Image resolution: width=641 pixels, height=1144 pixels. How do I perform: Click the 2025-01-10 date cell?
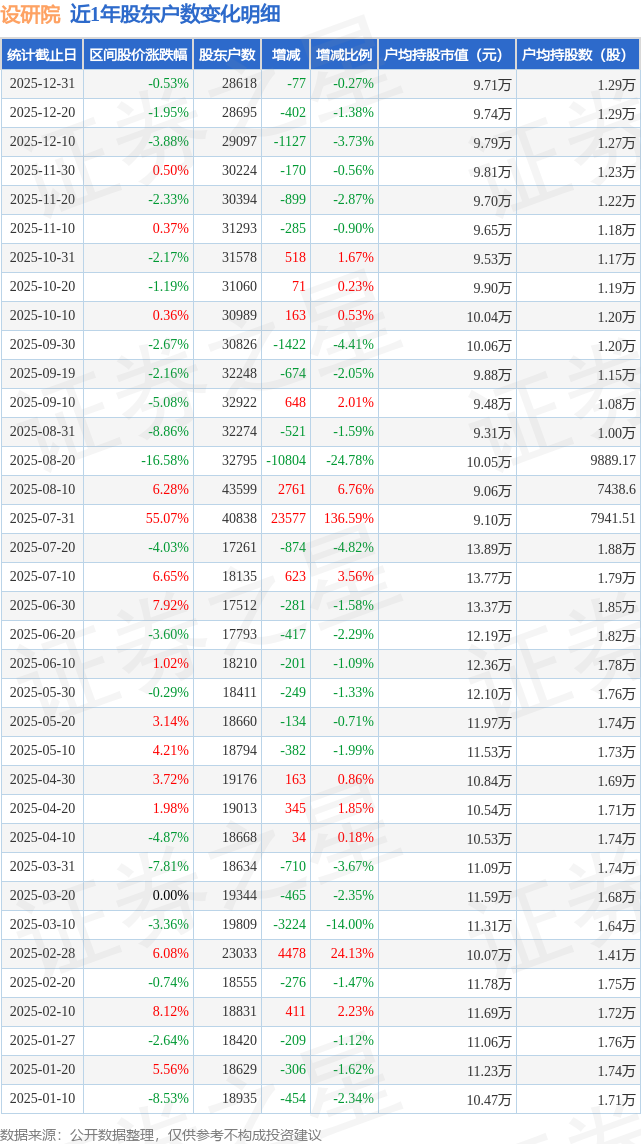pyautogui.click(x=42, y=1099)
